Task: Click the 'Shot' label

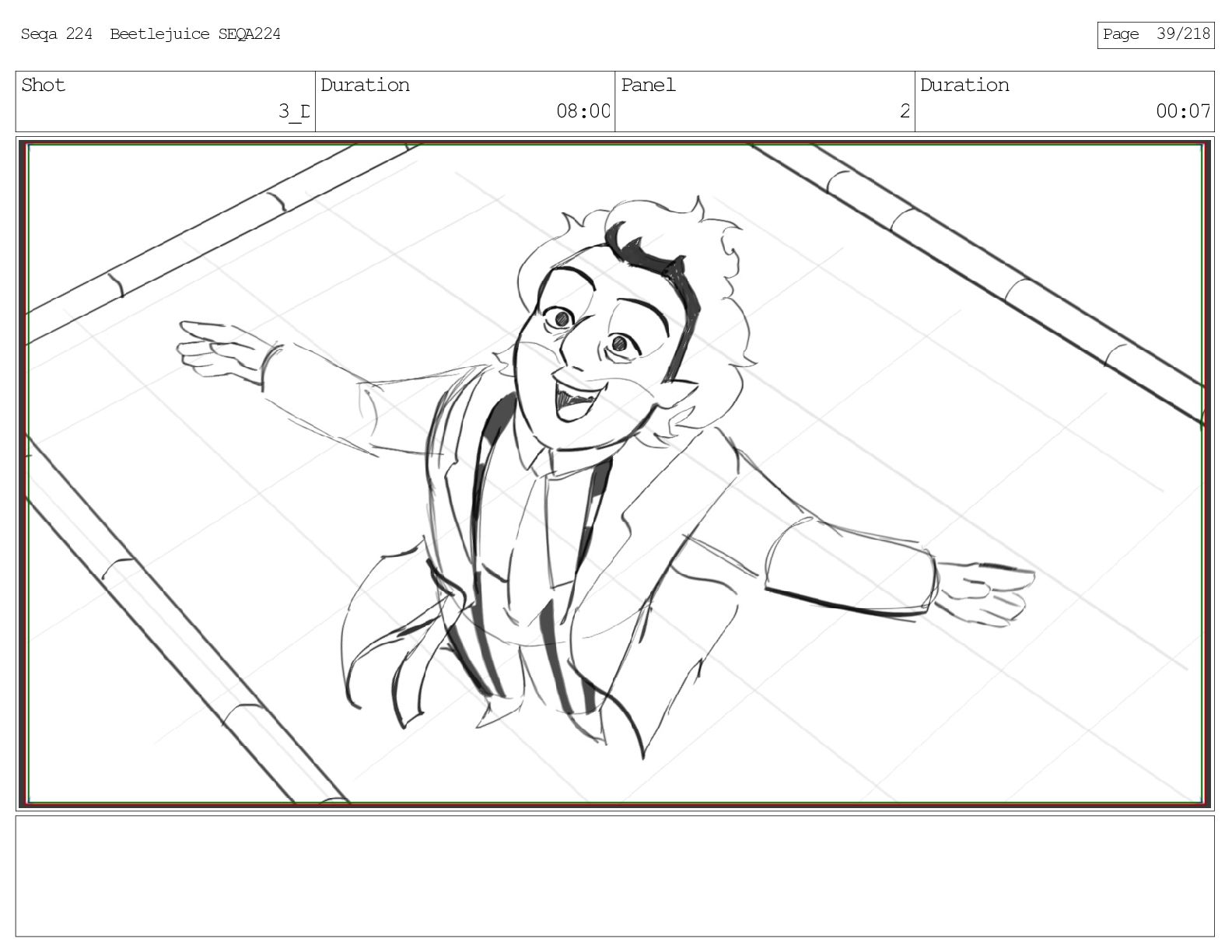Action: [x=44, y=85]
